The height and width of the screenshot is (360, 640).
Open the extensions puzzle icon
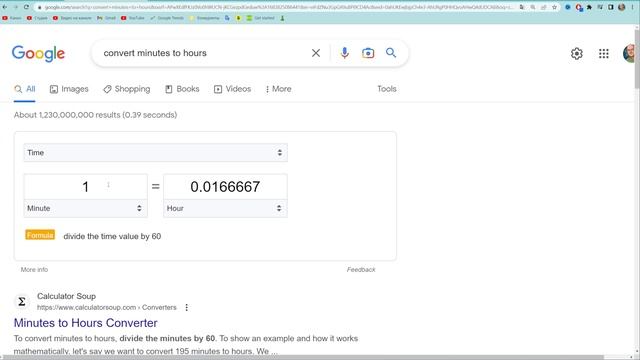click(x=589, y=7)
